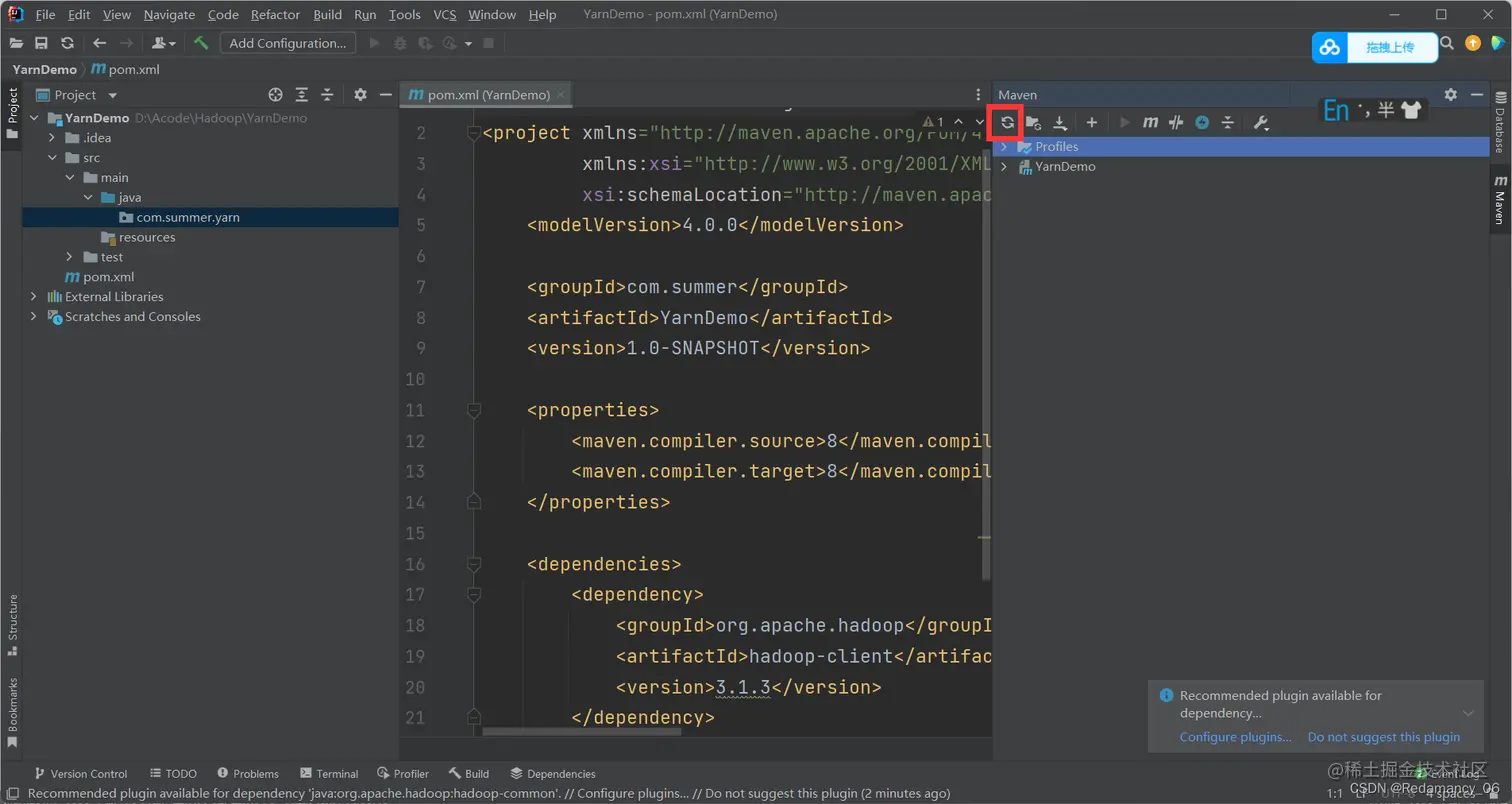Click Add Configuration button

pos(288,43)
